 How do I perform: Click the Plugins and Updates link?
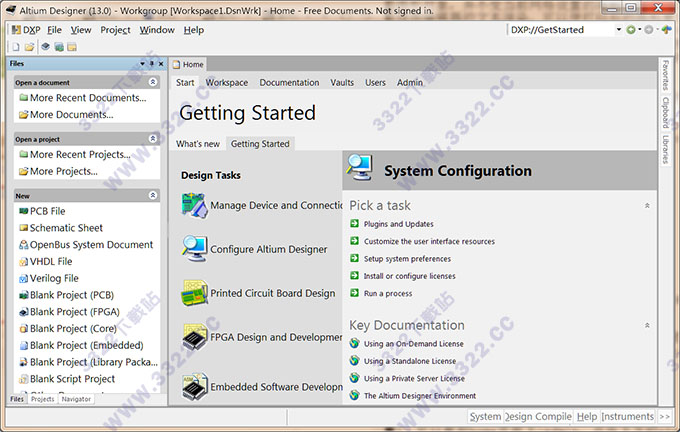click(x=397, y=224)
